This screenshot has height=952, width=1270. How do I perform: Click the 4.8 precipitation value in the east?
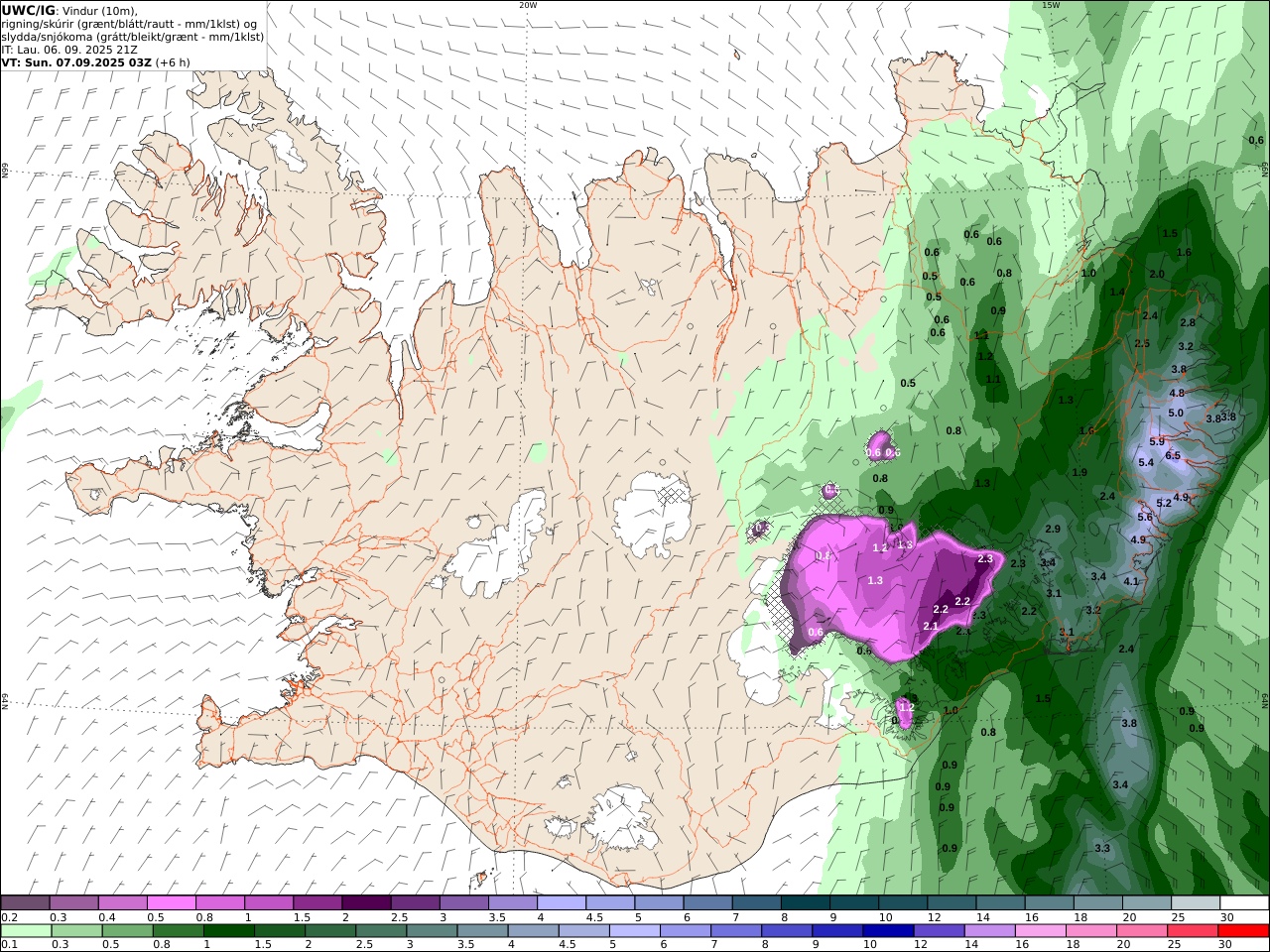coord(1177,393)
